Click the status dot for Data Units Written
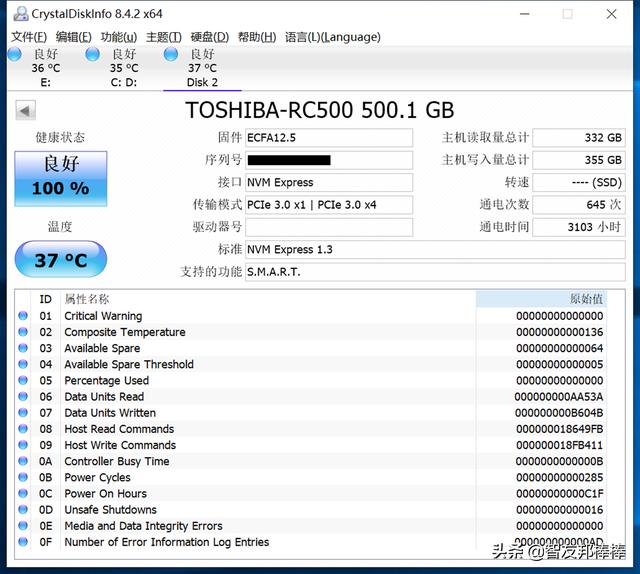This screenshot has height=574, width=640. 23,412
